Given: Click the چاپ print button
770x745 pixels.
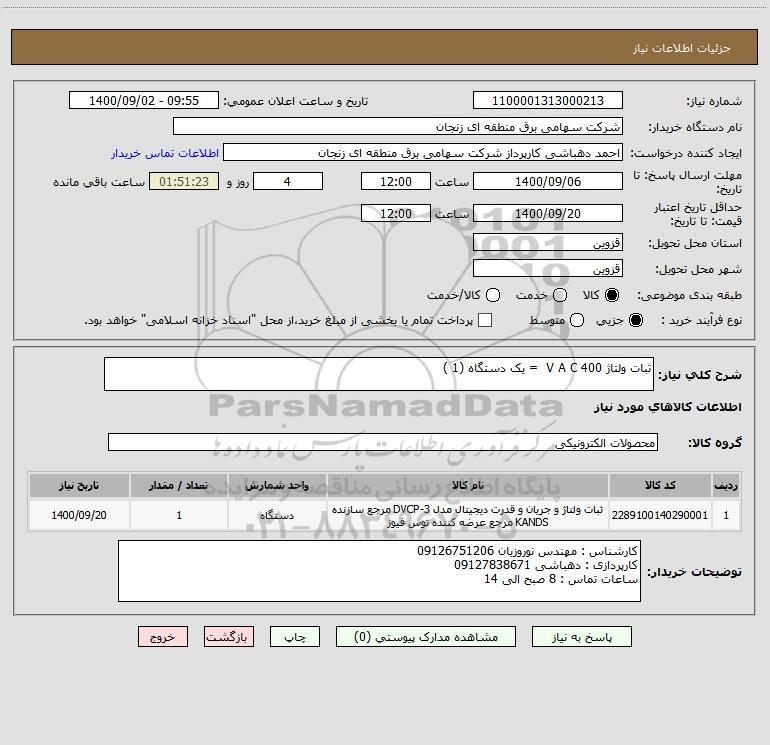Looking at the screenshot, I should pyautogui.click(x=295, y=637).
